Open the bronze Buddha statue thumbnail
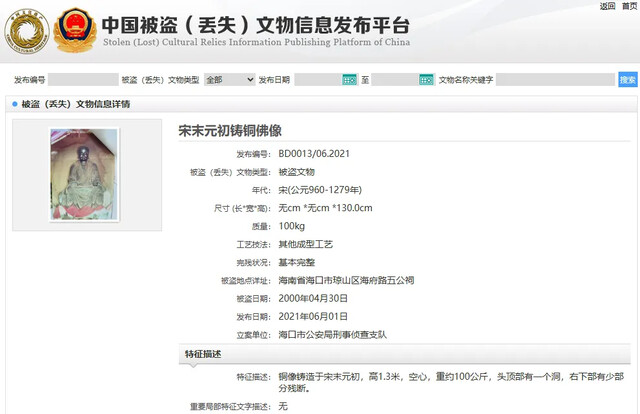This screenshot has width=640, height=414. [84, 174]
